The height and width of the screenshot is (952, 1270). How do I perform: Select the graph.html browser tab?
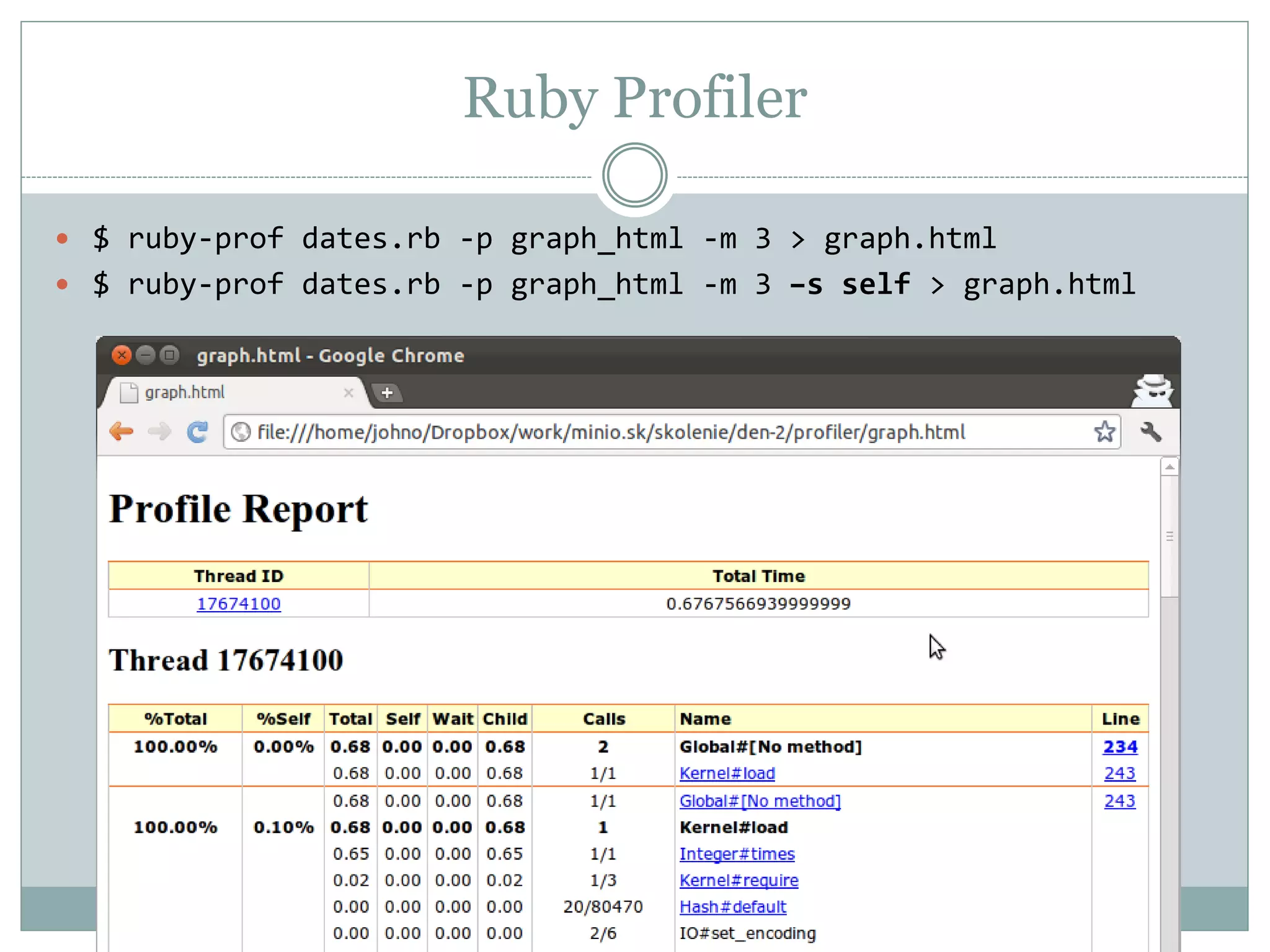236,392
